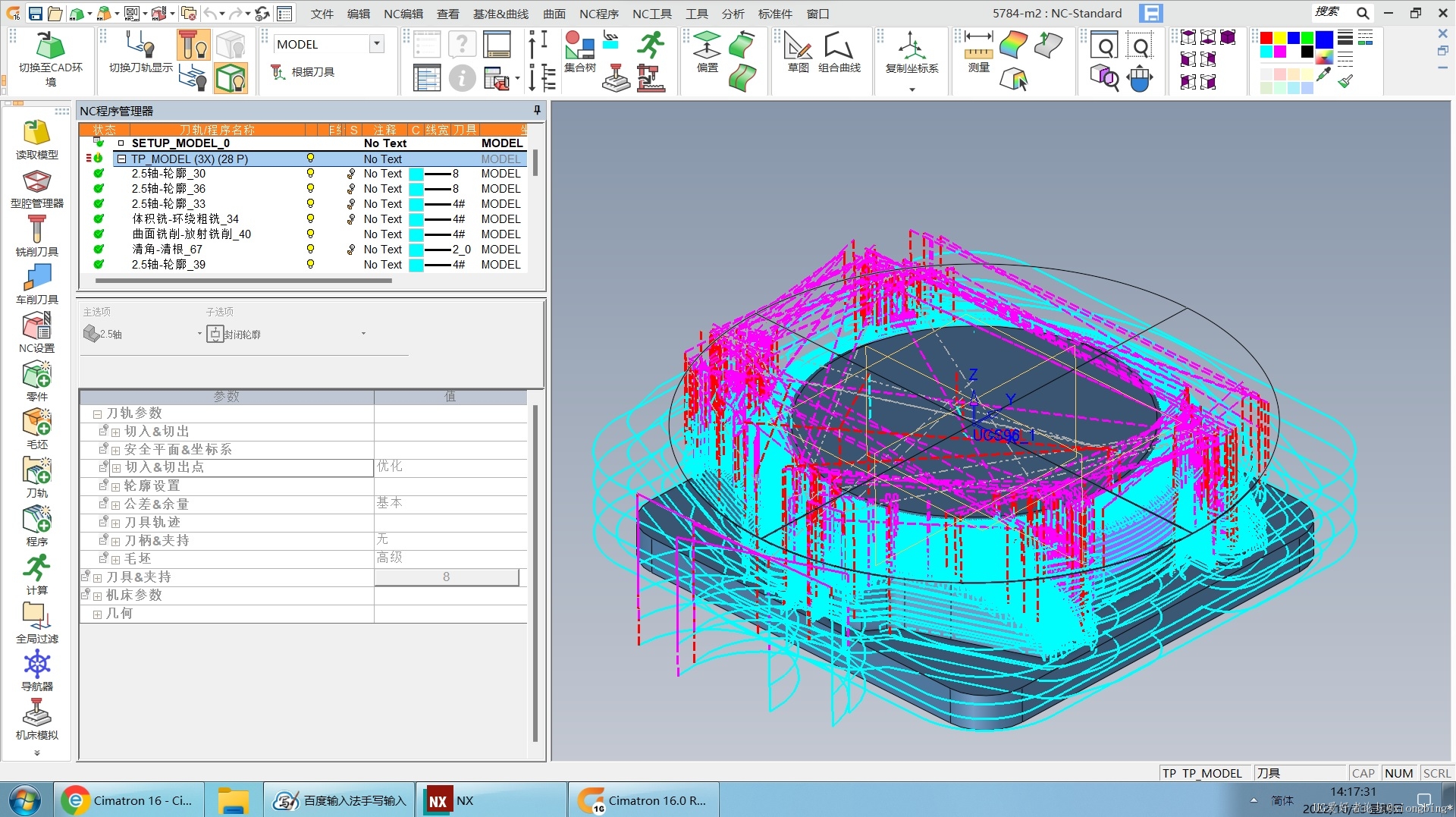Click the 毛坯 sidebar icon
Viewport: 1456px width, 817px height.
36,423
